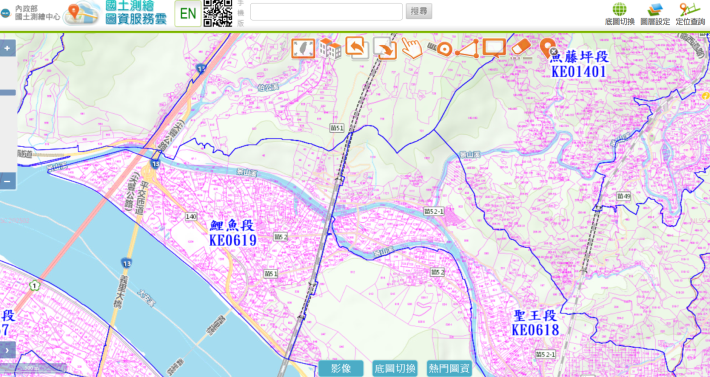710x377 pixels.
Task: Open the 3D buildings view
Action: click(x=330, y=48)
